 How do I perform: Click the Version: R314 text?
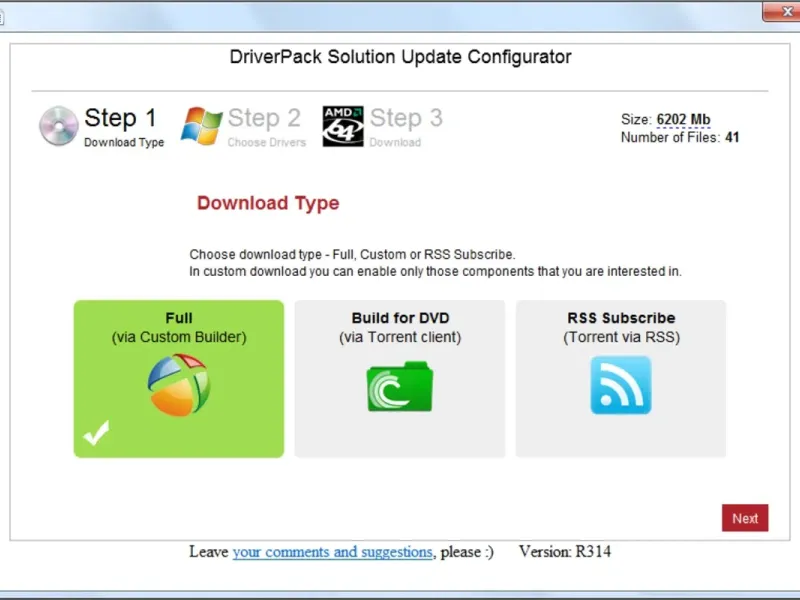[x=565, y=552]
